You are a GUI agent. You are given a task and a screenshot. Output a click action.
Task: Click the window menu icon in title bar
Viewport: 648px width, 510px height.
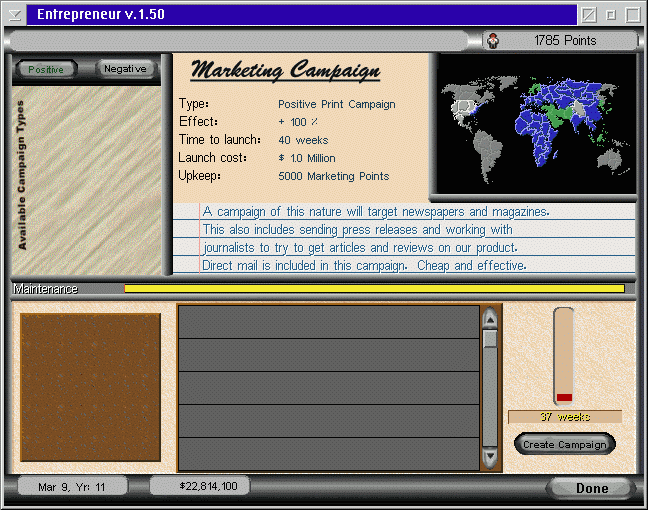click(15, 15)
